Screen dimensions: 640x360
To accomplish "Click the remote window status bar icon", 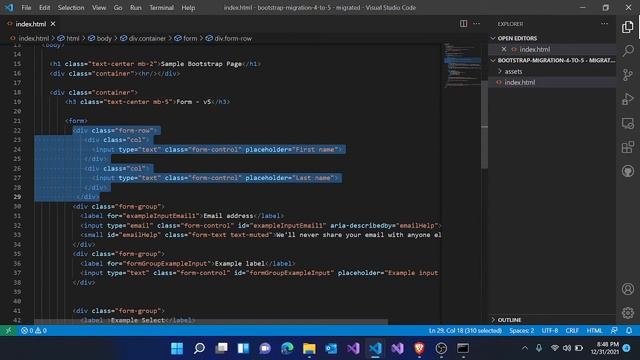I will 8,331.
